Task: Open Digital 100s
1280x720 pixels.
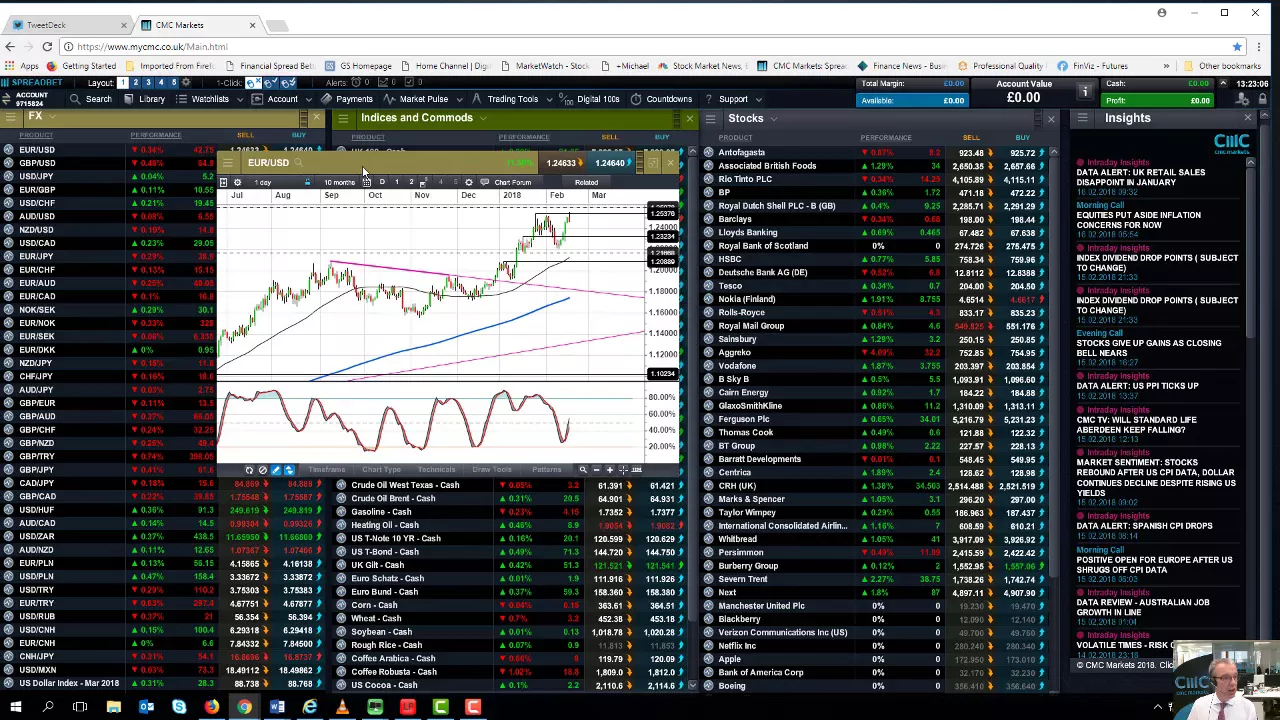Action: pos(591,99)
